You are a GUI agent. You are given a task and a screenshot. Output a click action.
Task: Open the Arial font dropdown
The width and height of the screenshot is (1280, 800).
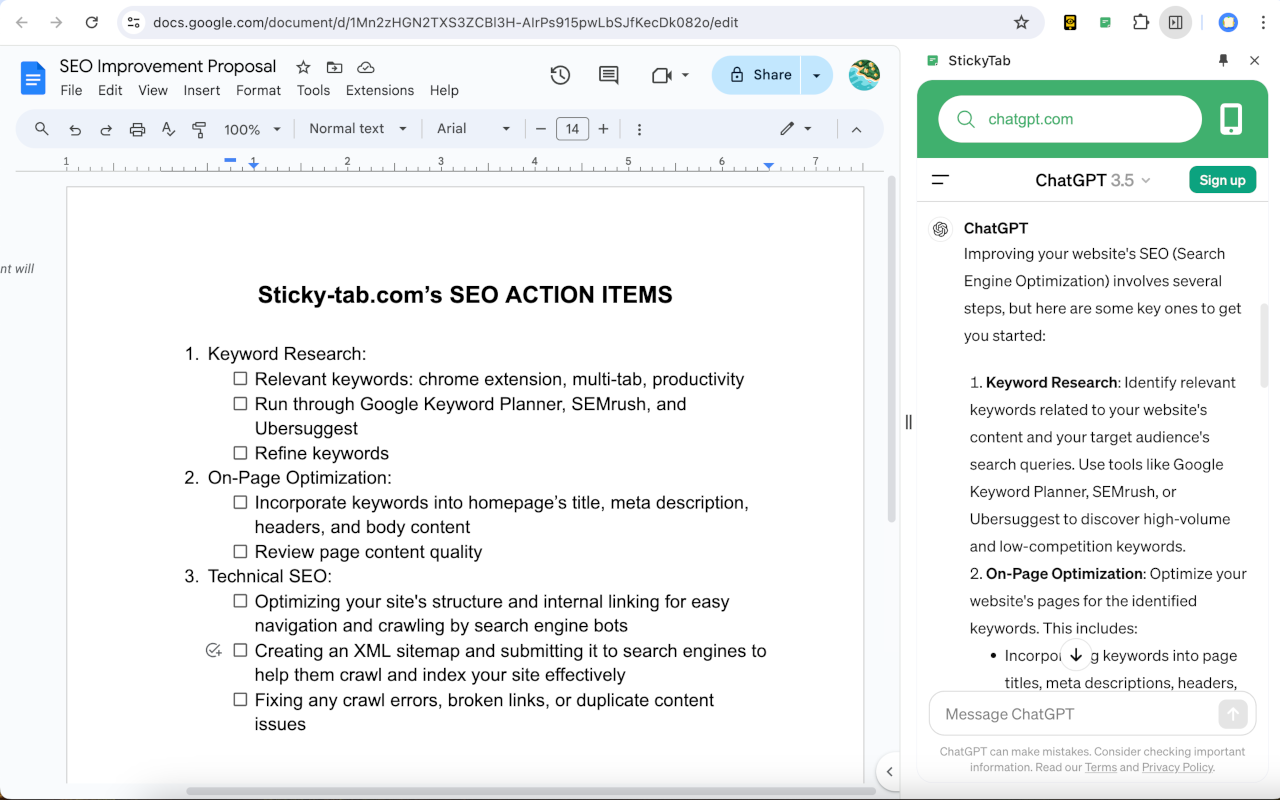(x=474, y=129)
